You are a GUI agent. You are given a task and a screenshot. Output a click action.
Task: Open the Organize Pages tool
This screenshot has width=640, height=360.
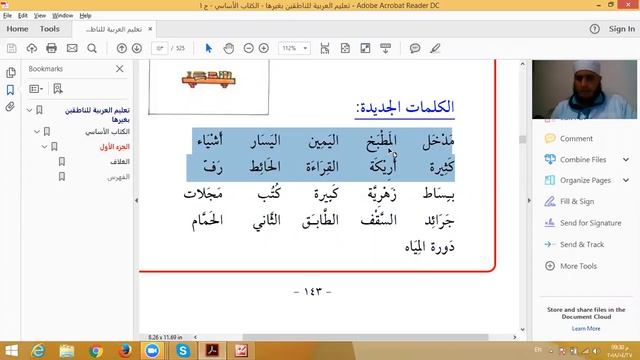tap(585, 180)
